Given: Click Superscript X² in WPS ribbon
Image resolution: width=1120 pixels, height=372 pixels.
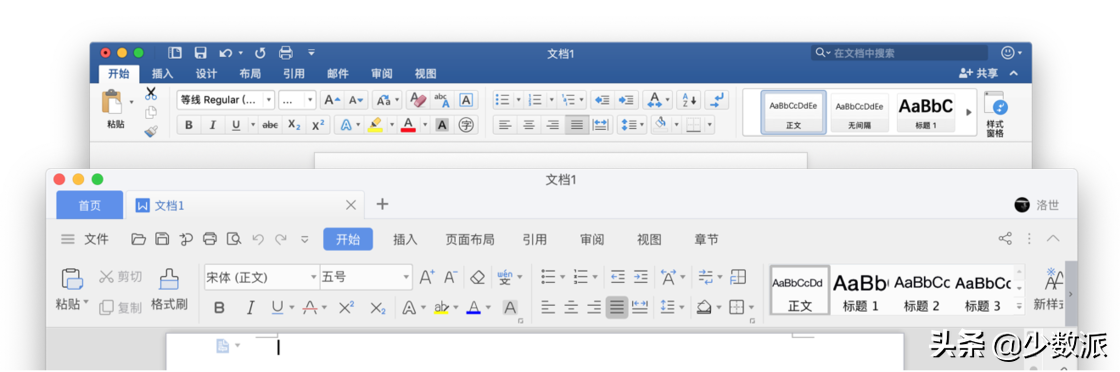Looking at the screenshot, I should pyautogui.click(x=346, y=308).
